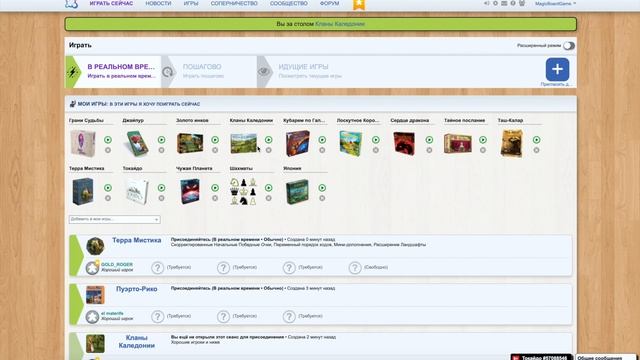This screenshot has width=640, height=360.
Task: Open the Япония game box thumbnail
Action: pyautogui.click(x=297, y=191)
